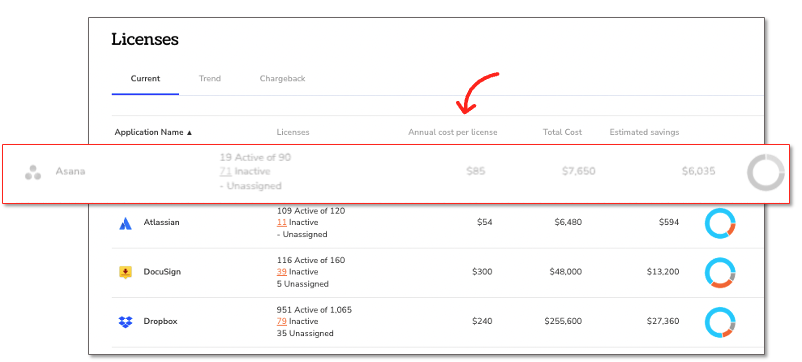The image size is (802, 362).
Task: Select the $300 annual cost value
Action: 482,272
